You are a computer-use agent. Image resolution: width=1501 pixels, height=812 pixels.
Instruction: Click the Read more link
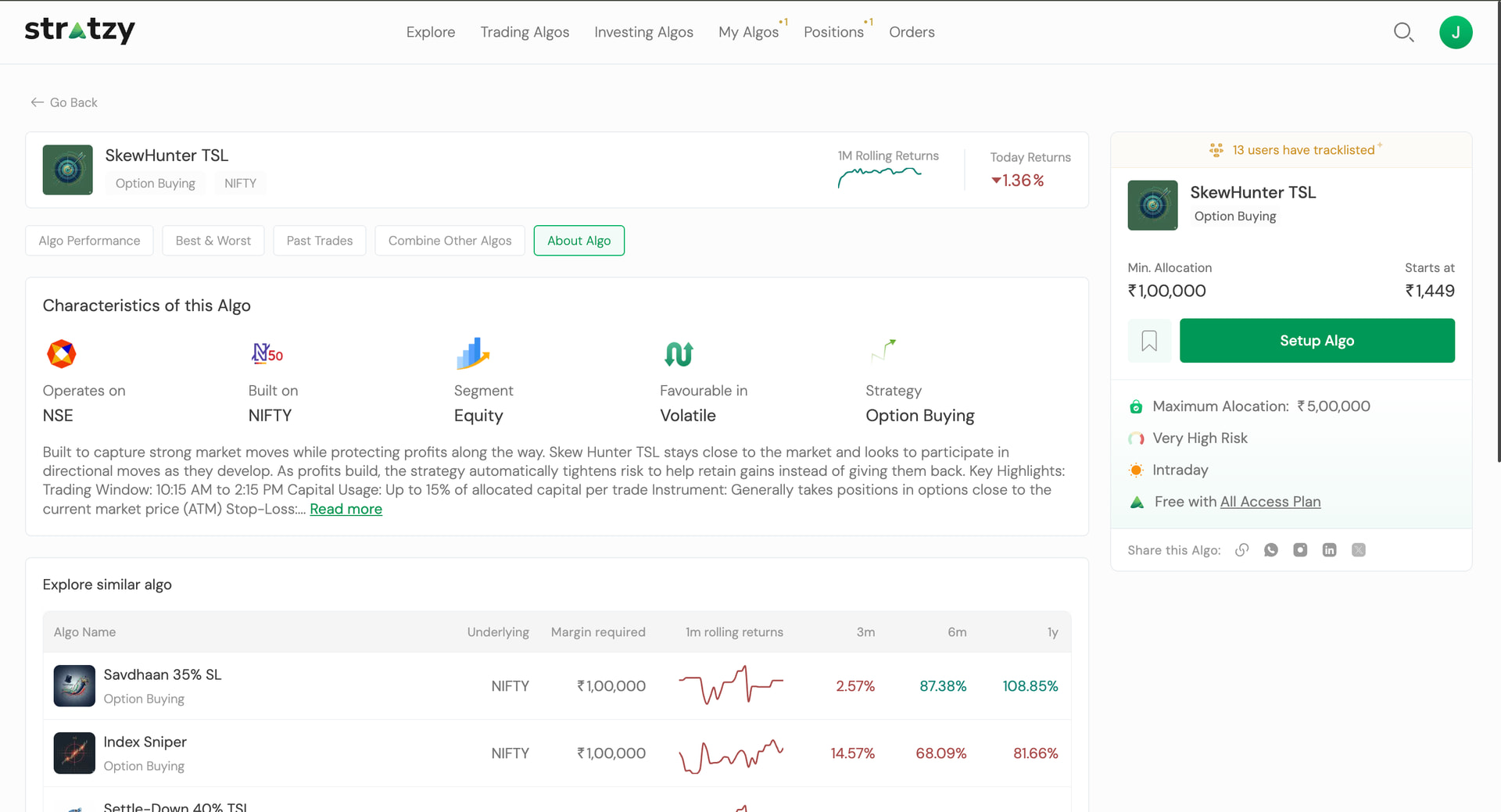[346, 510]
